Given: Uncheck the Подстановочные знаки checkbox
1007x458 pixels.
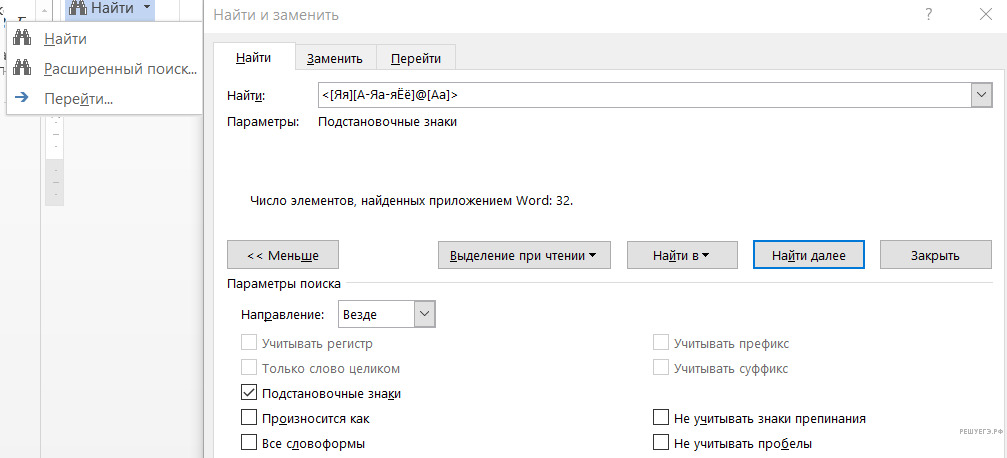Looking at the screenshot, I should 250,394.
